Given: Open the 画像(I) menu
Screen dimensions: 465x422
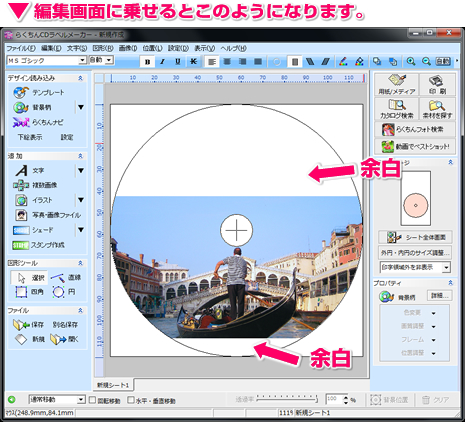Looking at the screenshot, I should [x=128, y=48].
